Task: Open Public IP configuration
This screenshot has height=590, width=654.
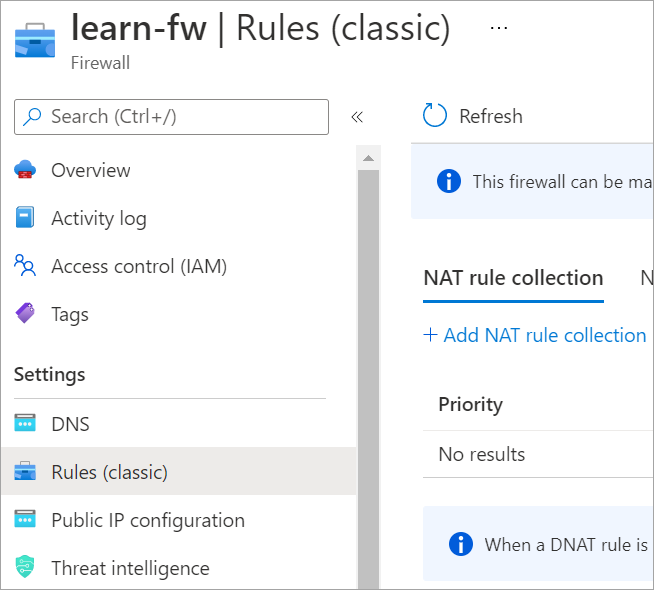Action: (x=148, y=521)
